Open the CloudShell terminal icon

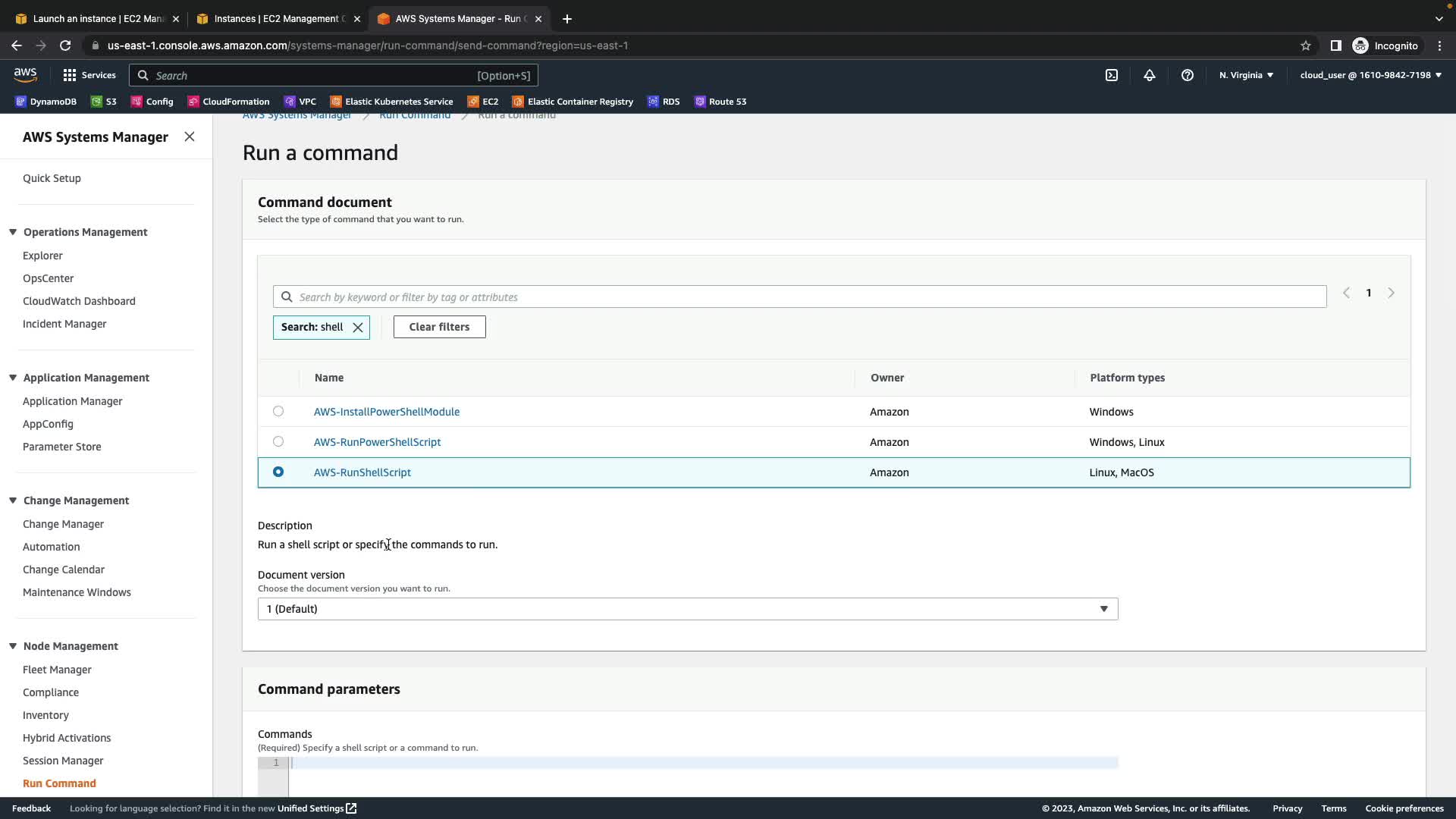tap(1111, 75)
